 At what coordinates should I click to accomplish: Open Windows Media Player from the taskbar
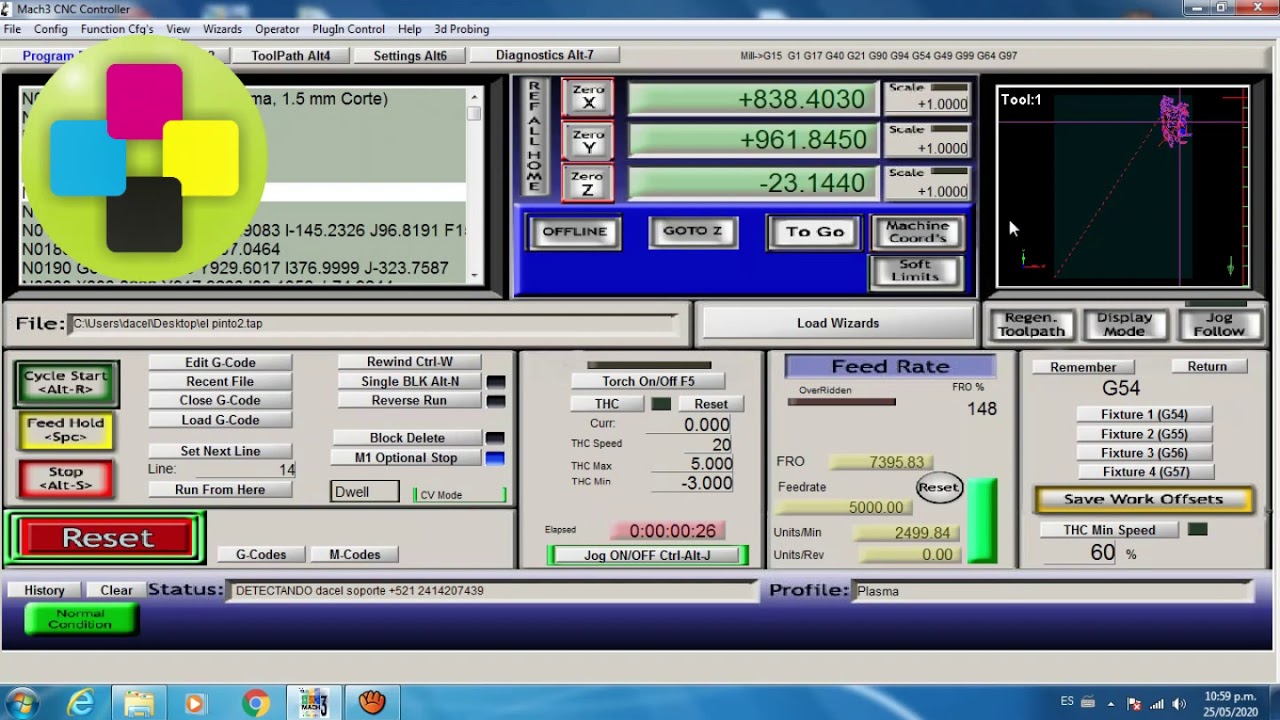point(195,703)
